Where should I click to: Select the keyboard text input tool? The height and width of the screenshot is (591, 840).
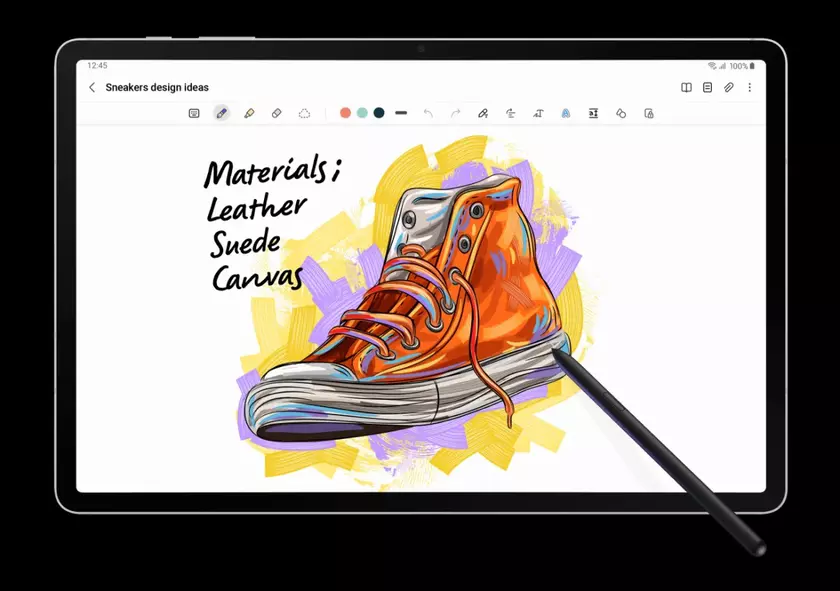(x=194, y=113)
